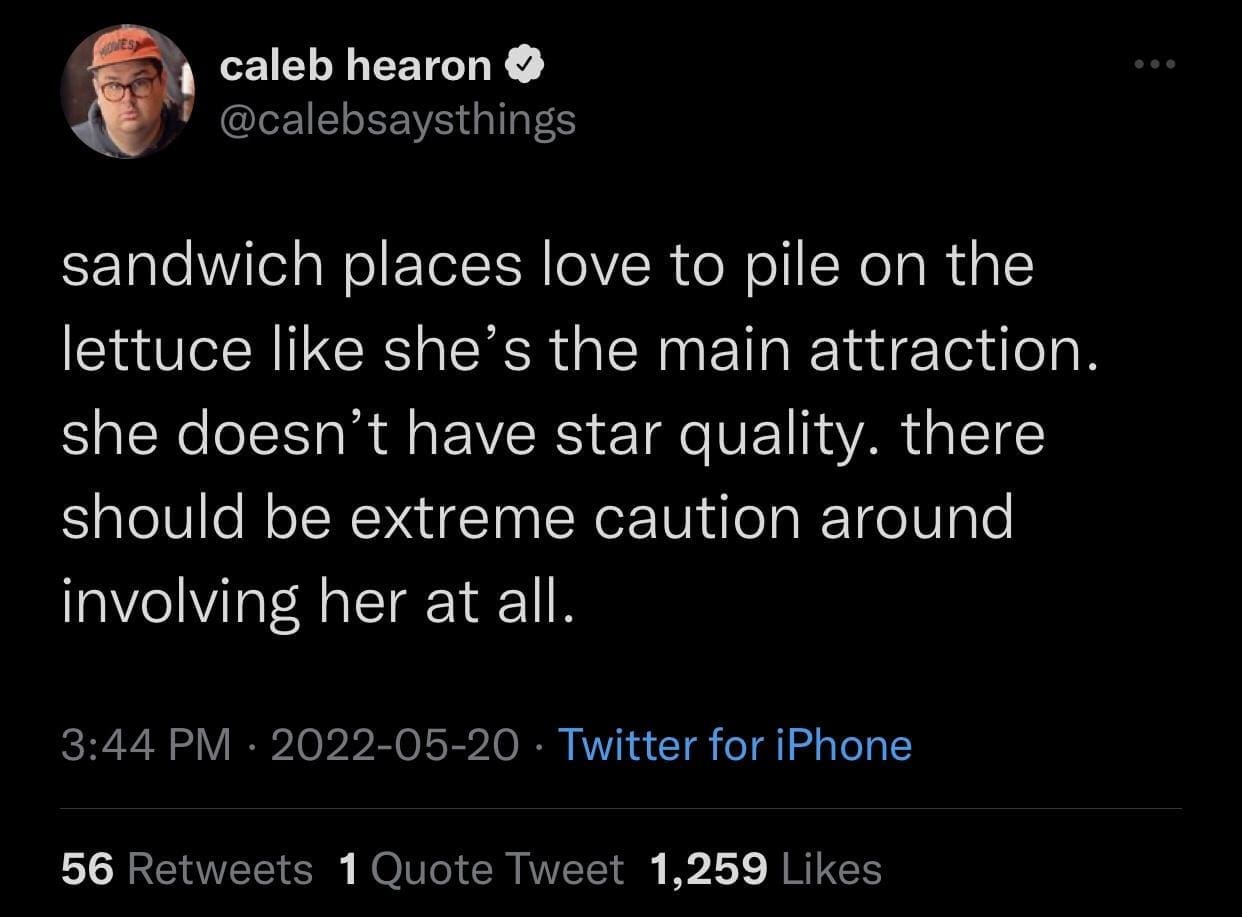Viewport: 1242px width, 917px height.
Task: Click the @calebsaysthings handle
Action: 397,120
